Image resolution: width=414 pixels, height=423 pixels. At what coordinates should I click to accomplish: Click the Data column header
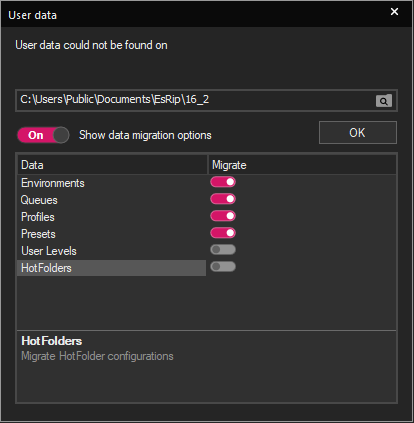tap(112, 165)
